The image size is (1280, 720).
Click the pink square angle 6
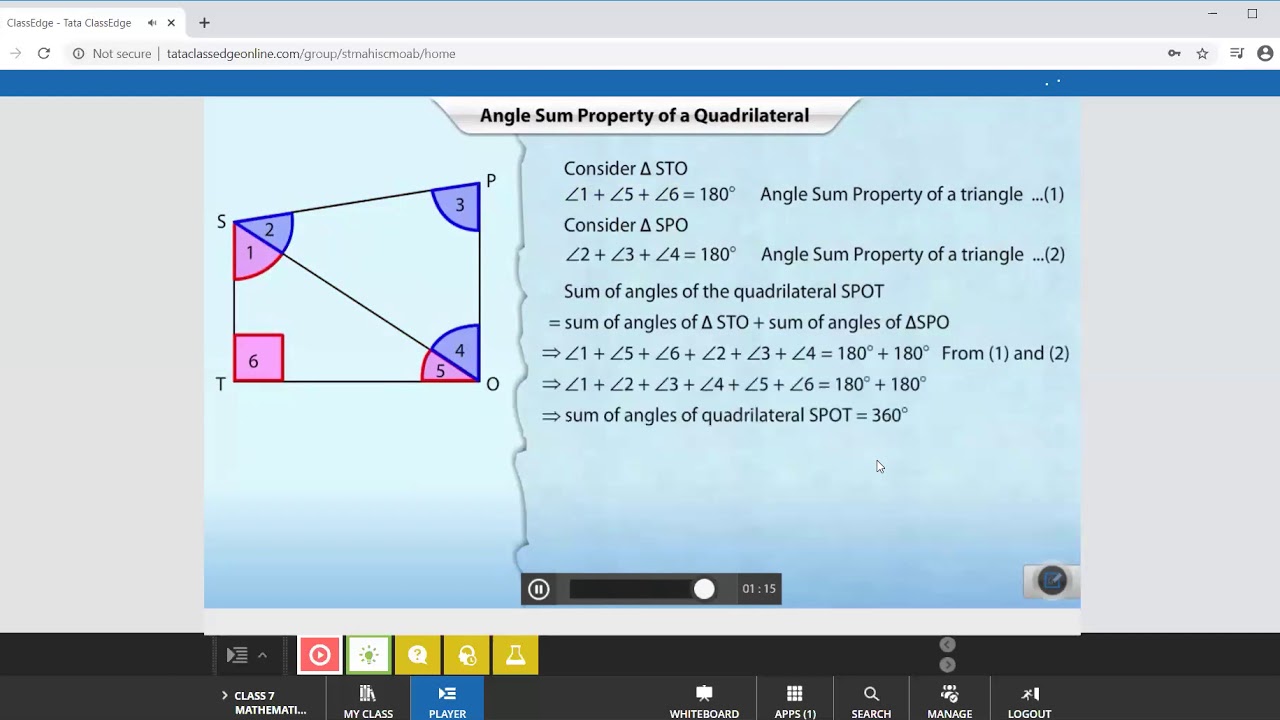pos(258,358)
